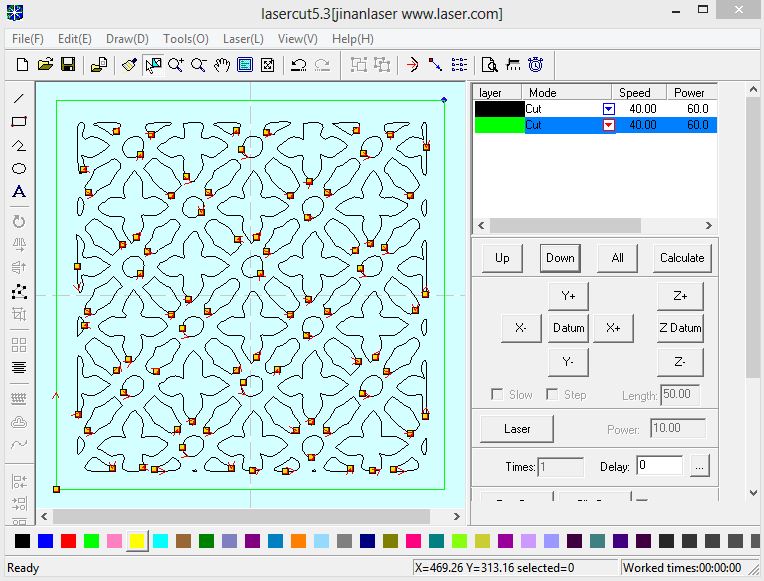The image size is (764, 581).
Task: Open the mode dropdown for the green layer
Action: click(x=609, y=125)
